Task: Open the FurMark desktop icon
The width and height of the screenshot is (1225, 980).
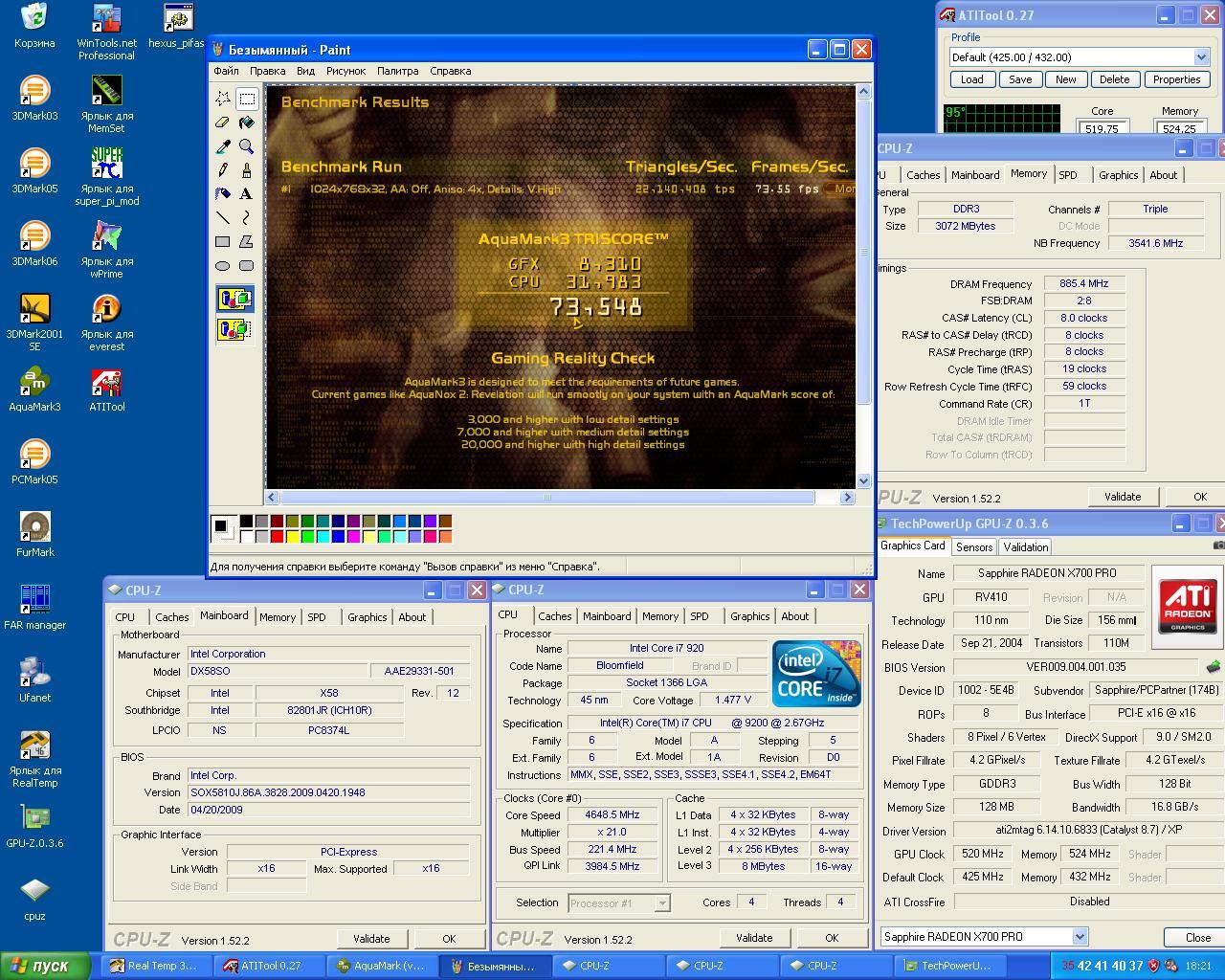Action: 34,535
